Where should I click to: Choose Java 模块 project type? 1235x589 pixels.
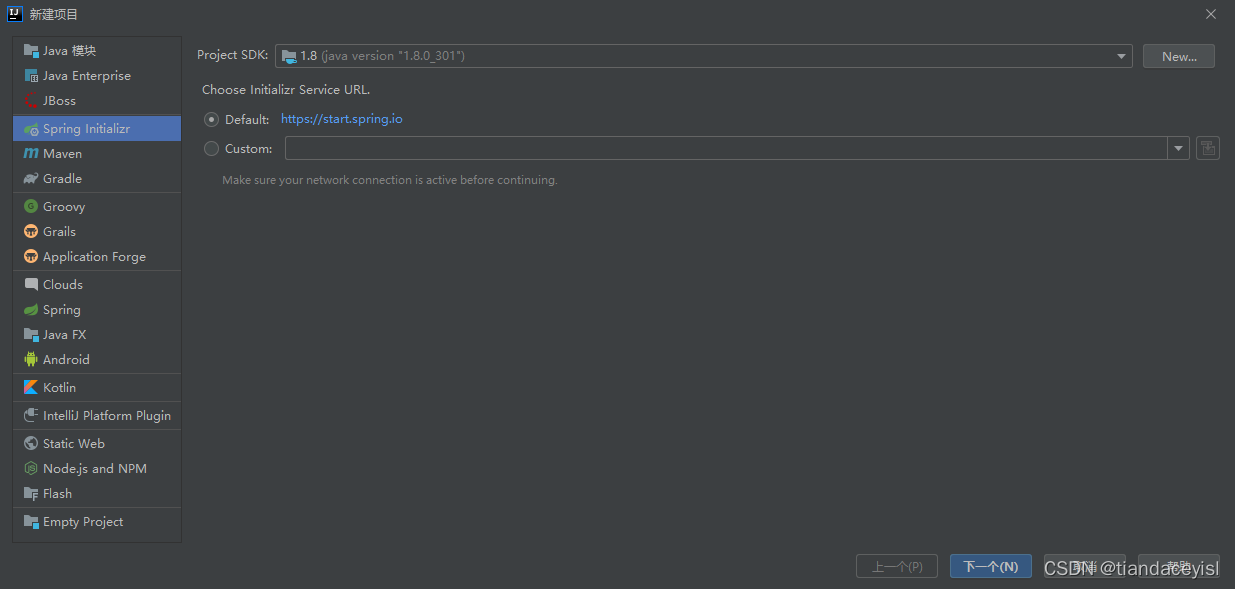(97, 51)
